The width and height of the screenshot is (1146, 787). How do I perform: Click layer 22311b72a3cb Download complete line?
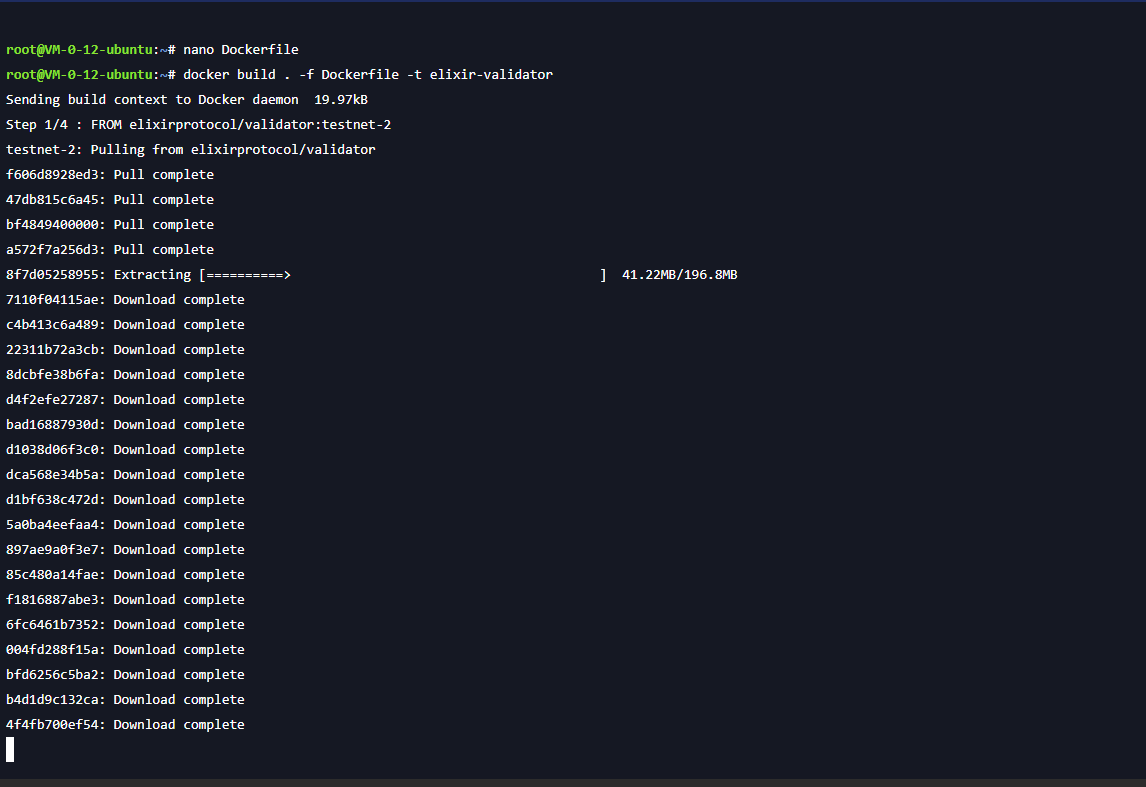[125, 349]
